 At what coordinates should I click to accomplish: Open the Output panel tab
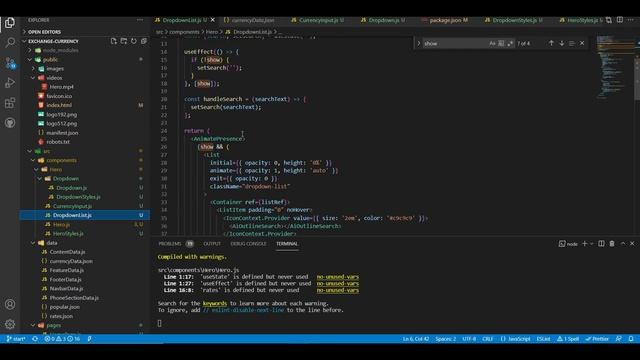pos(212,244)
